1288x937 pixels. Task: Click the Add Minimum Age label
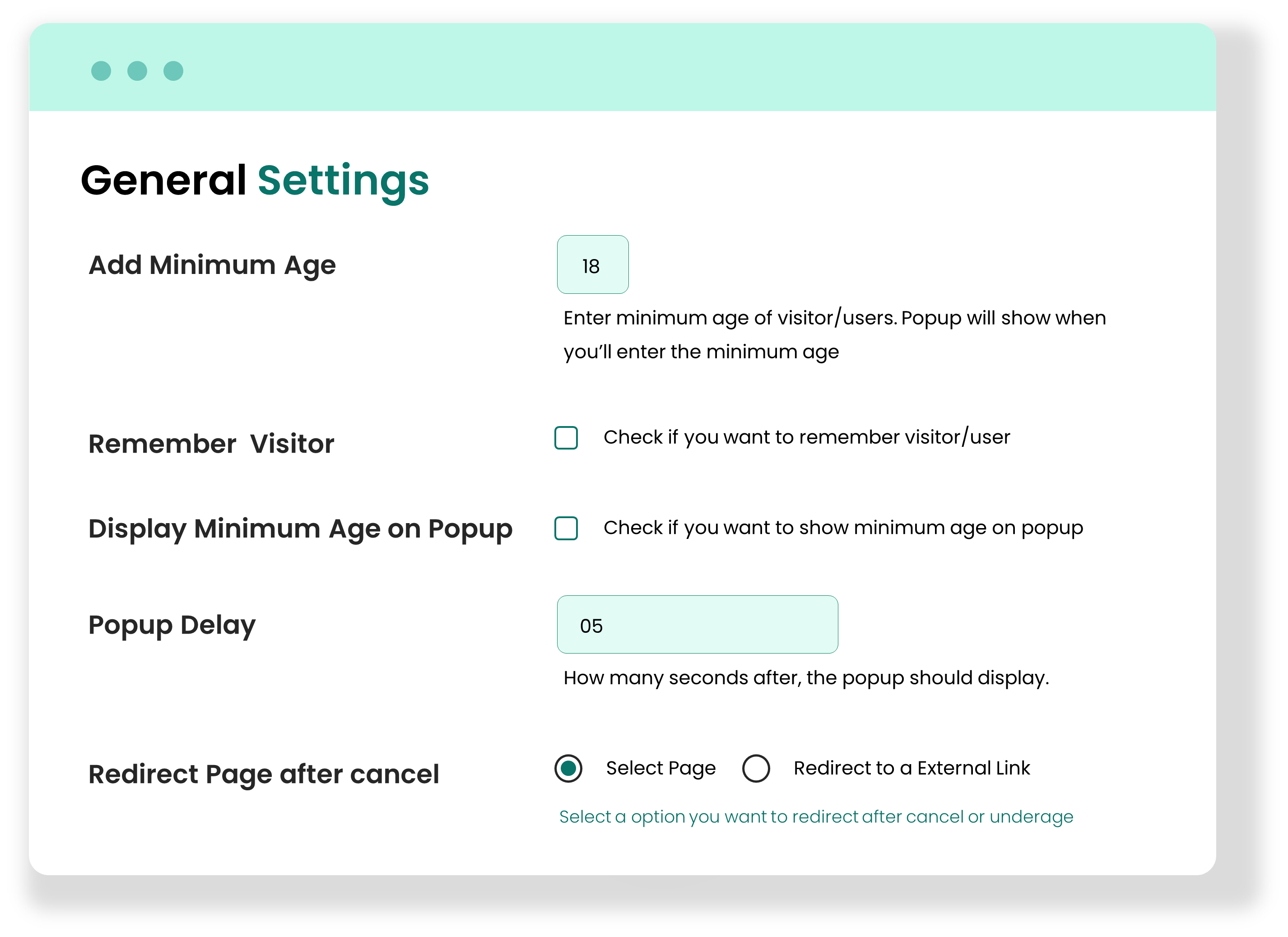[x=211, y=264]
